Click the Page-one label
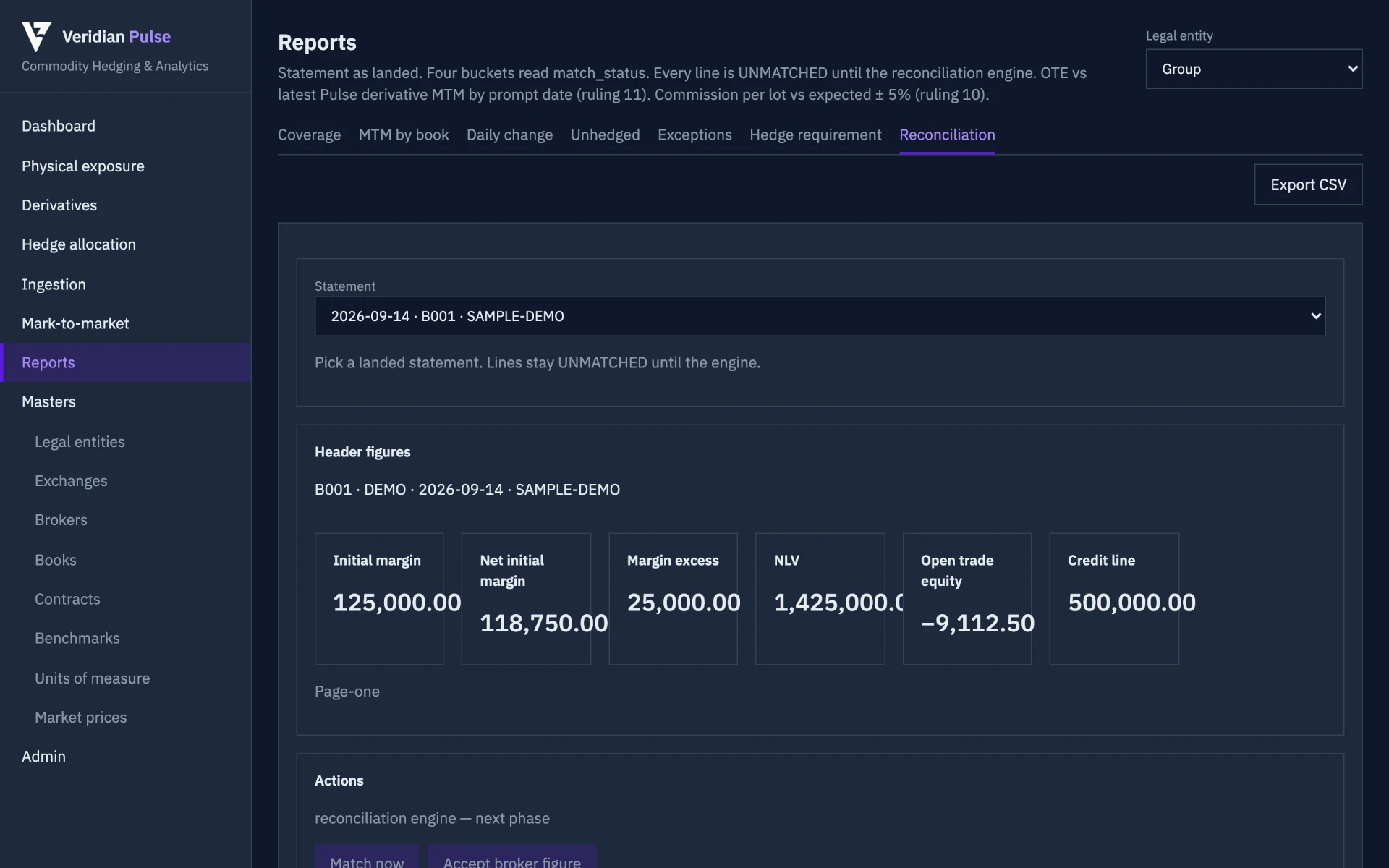The width and height of the screenshot is (1389, 868). point(347,691)
